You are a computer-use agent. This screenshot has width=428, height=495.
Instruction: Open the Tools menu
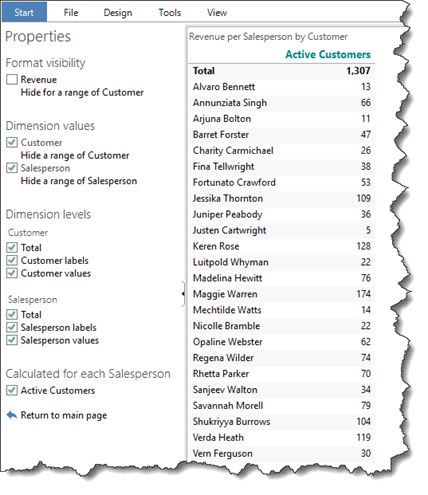[x=170, y=13]
